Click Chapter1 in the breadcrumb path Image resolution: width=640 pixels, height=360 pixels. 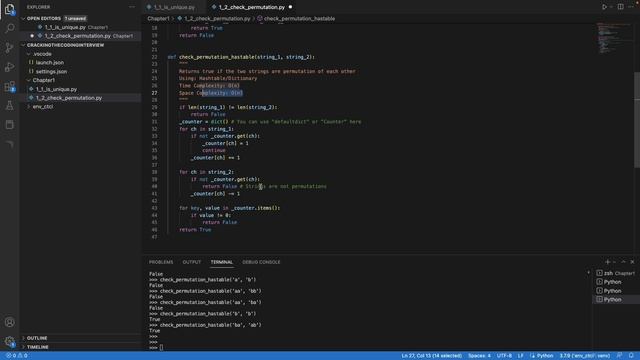[x=158, y=18]
